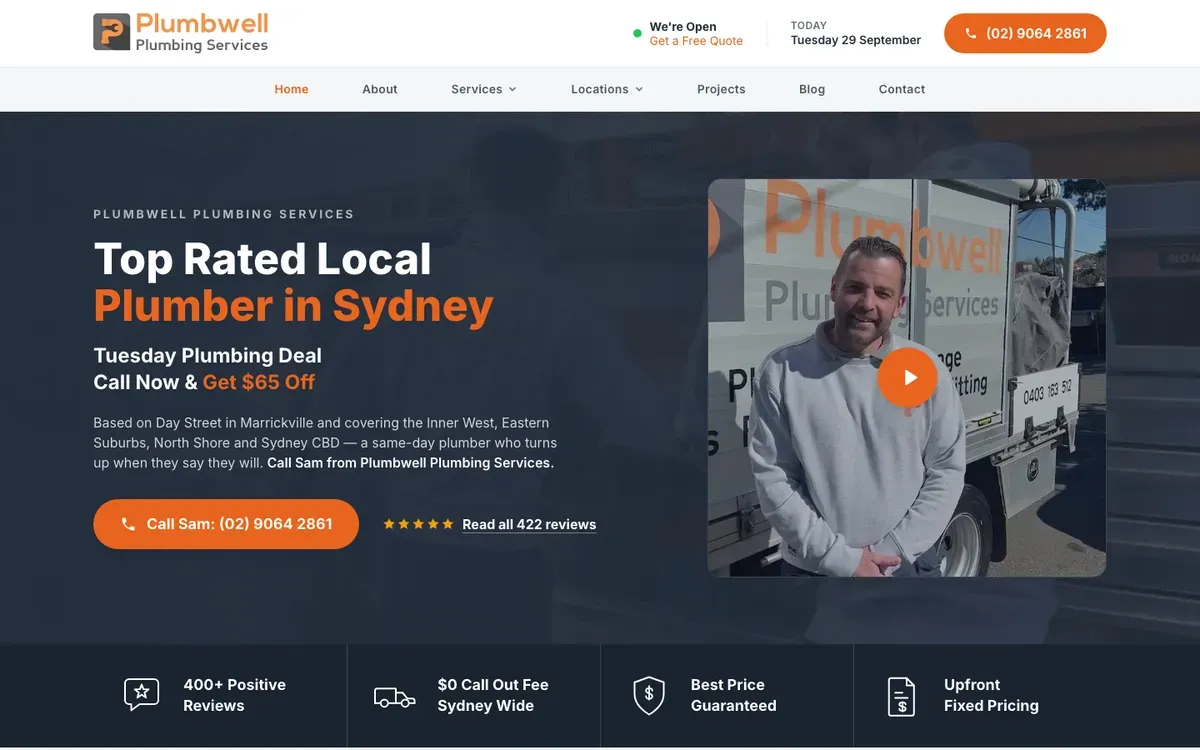Viewport: 1200px width, 750px height.
Task: Click the Top Rated Local heading
Action: (262, 259)
